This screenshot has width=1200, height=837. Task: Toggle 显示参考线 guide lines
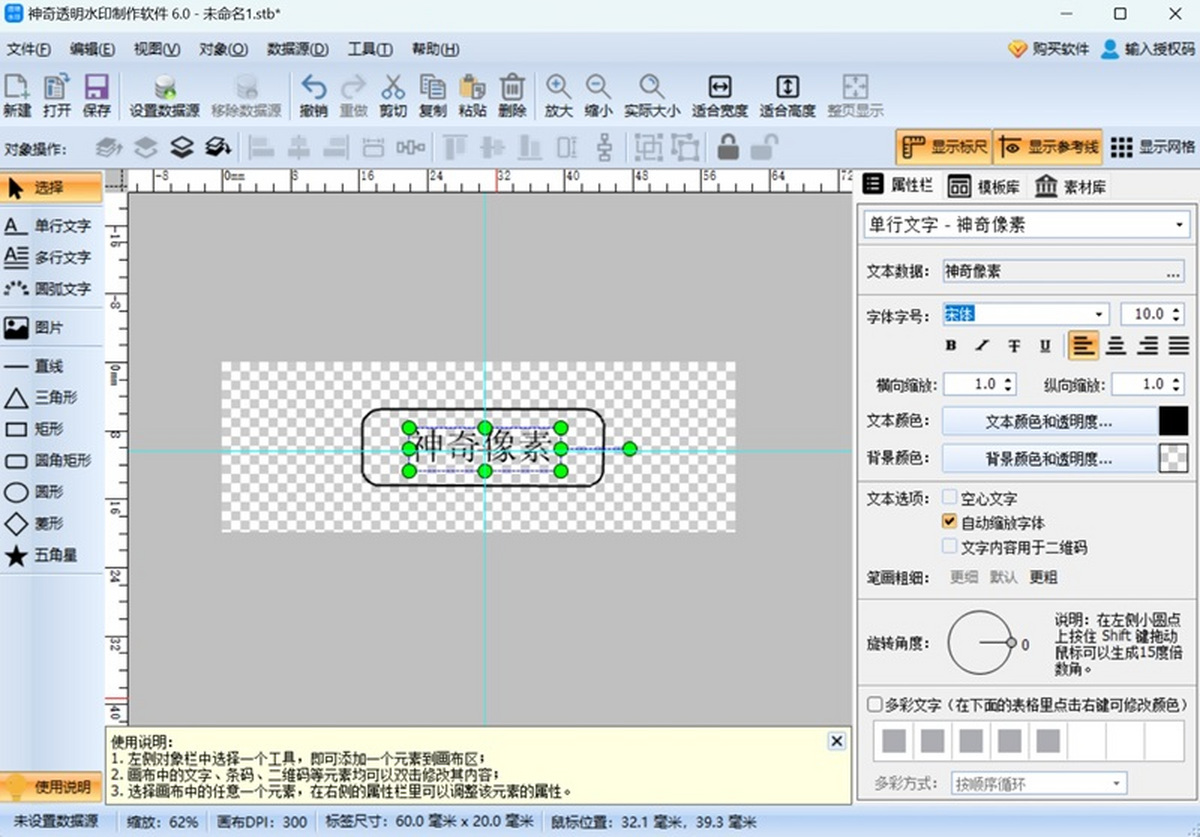1047,147
